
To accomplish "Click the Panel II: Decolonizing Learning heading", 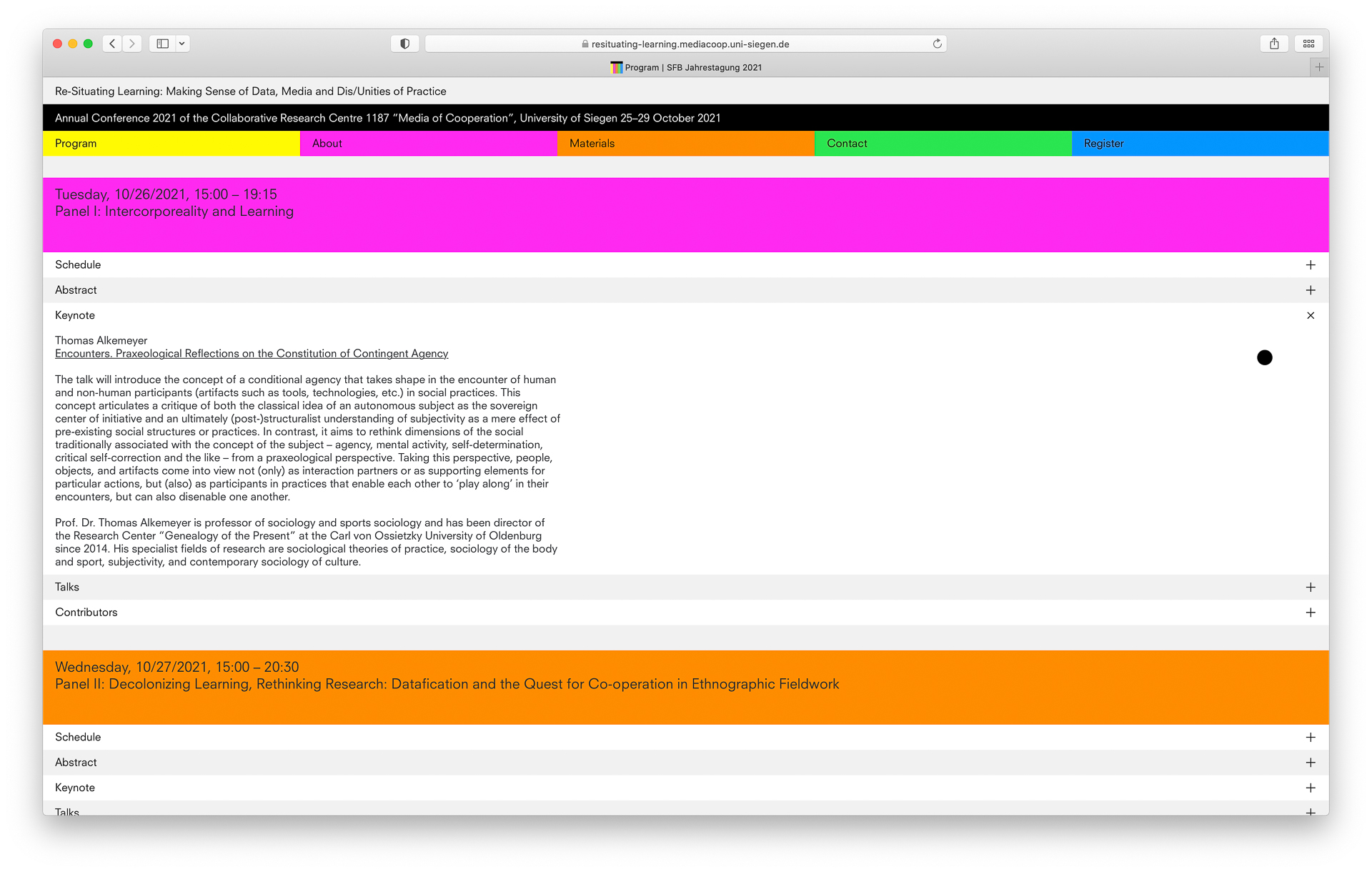I will coord(447,684).
